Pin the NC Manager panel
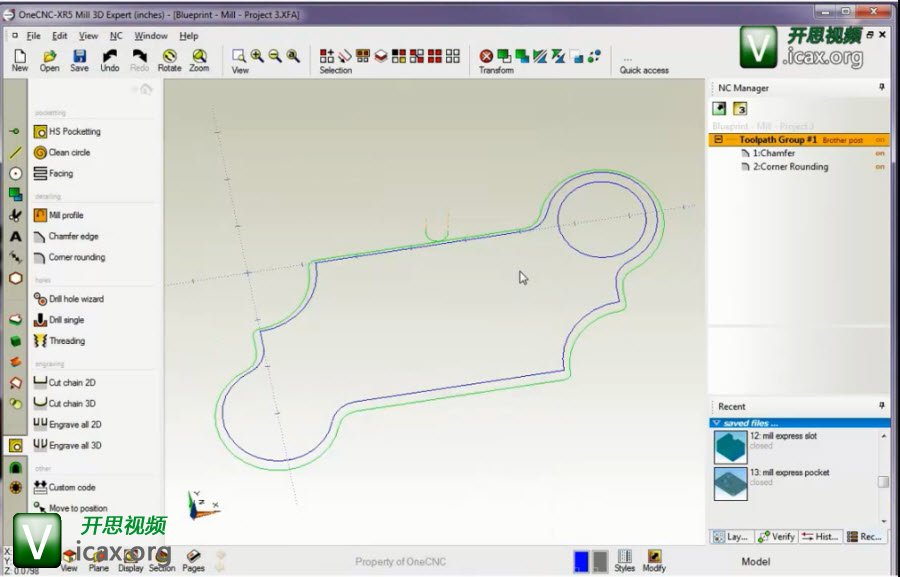Viewport: 900px width, 577px height. click(x=881, y=88)
